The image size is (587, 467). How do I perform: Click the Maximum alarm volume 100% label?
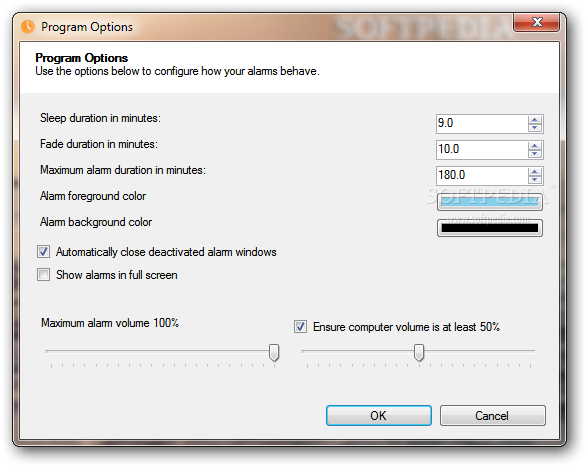[x=110, y=323]
